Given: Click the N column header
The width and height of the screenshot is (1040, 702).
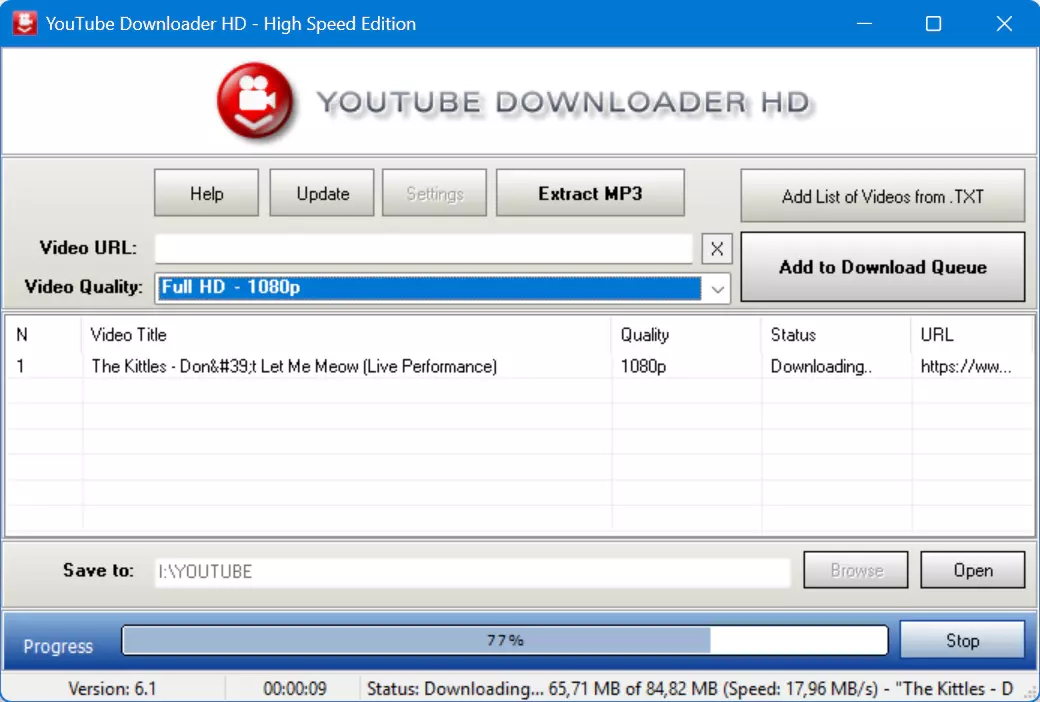Looking at the screenshot, I should coord(23,334).
